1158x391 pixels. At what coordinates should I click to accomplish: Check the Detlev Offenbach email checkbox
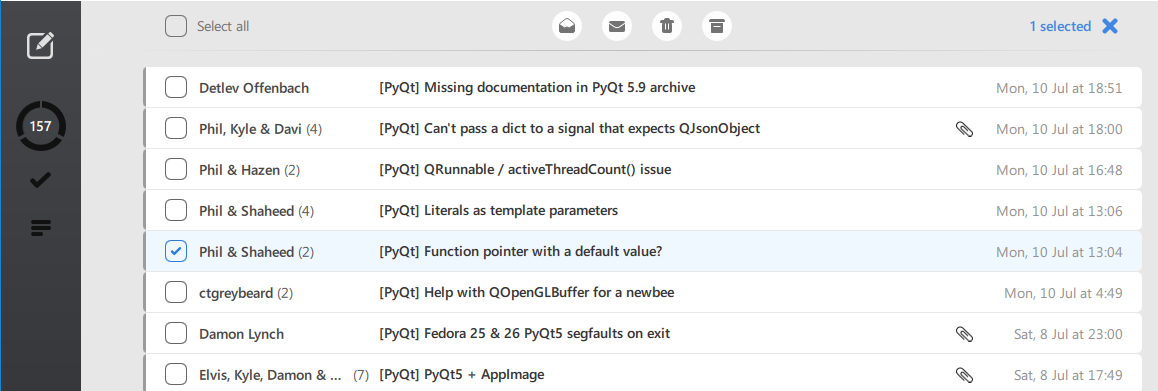tap(176, 87)
